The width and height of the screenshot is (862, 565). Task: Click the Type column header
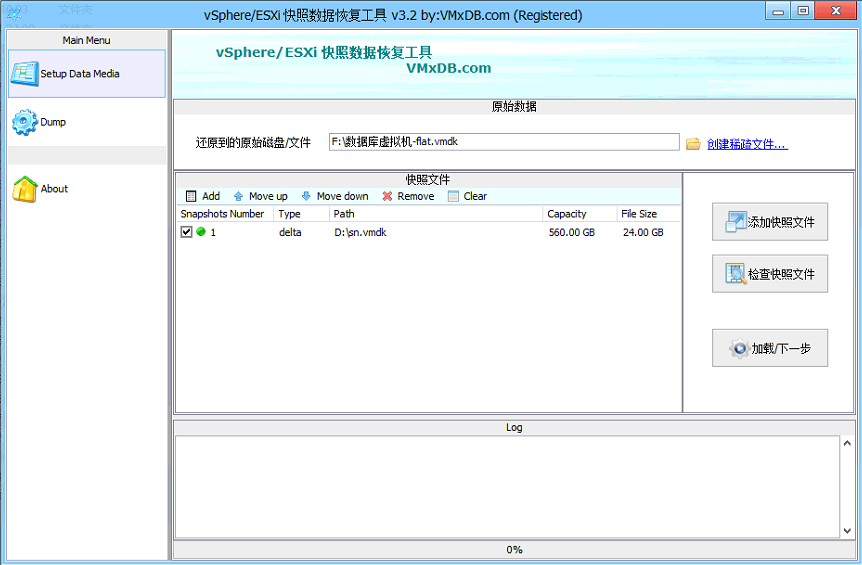[x=301, y=214]
